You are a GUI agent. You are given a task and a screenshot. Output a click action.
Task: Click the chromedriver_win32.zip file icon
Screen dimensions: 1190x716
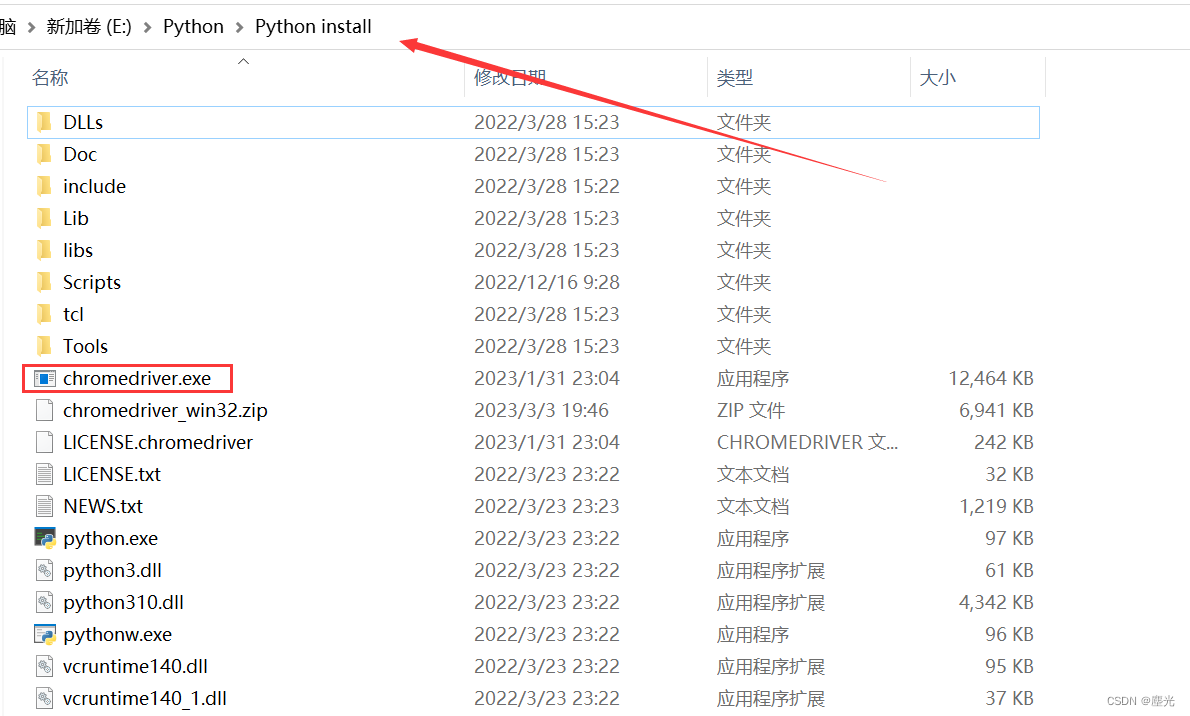pos(45,410)
